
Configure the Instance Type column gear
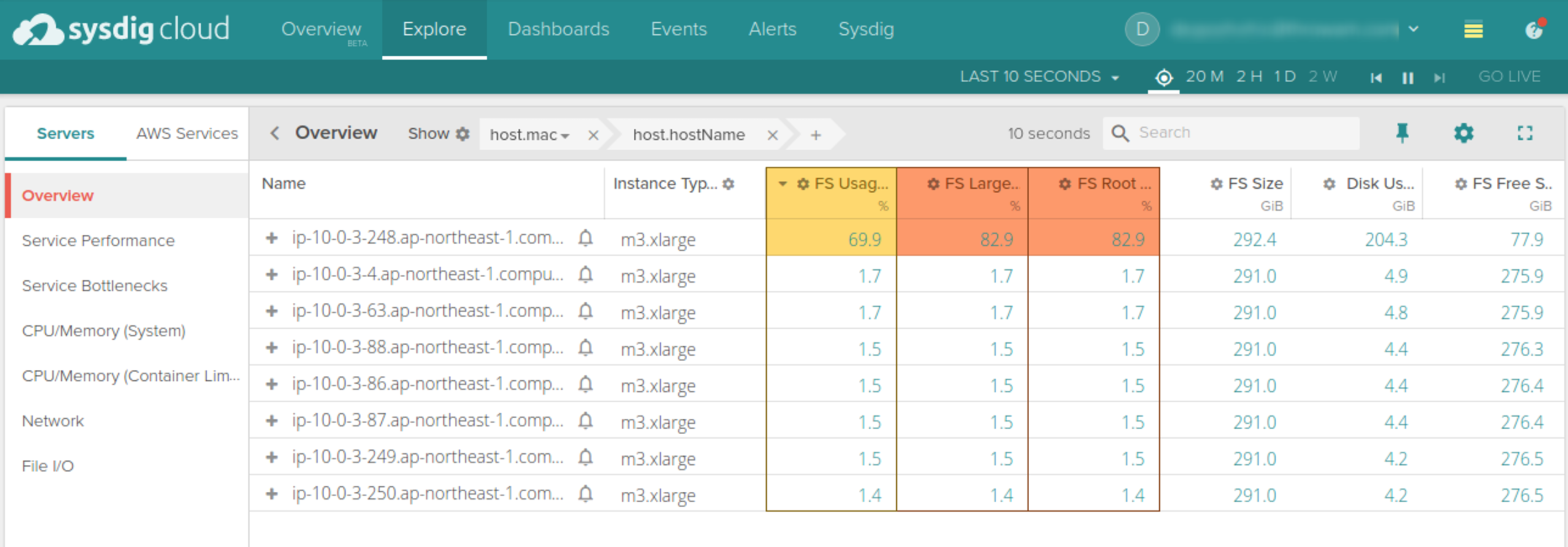click(x=728, y=184)
